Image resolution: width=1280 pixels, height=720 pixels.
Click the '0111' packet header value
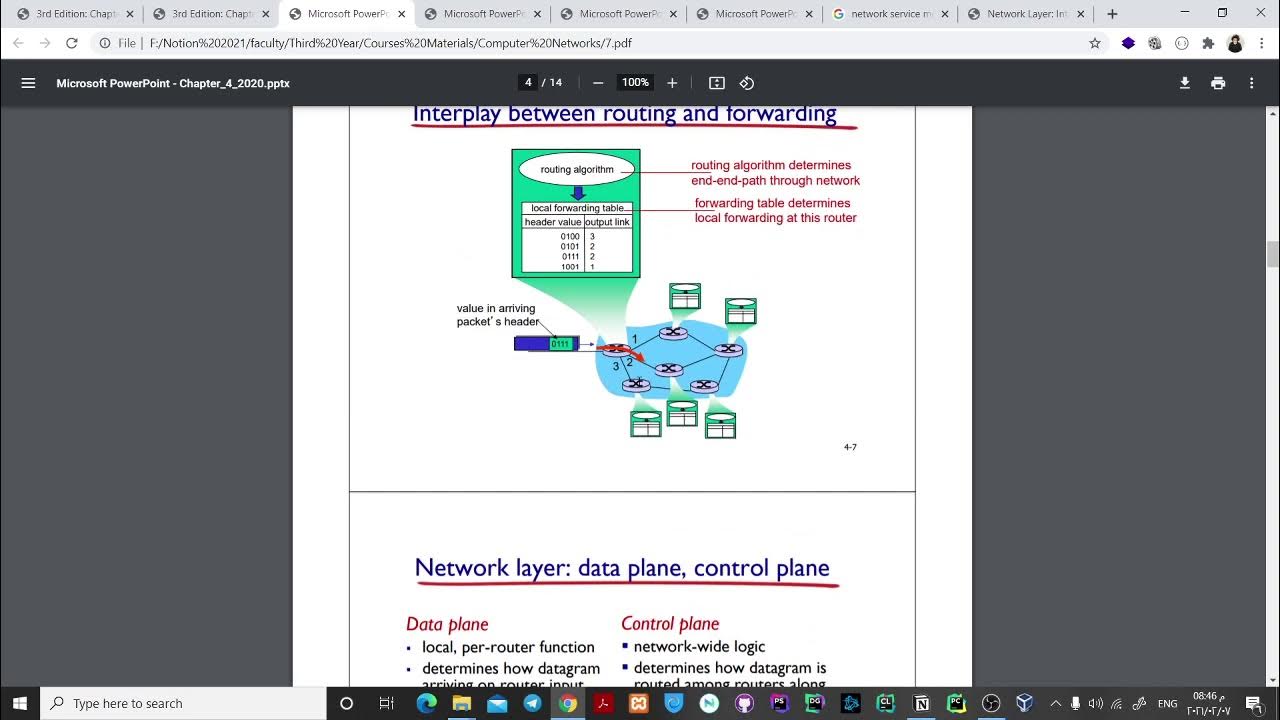[x=560, y=344]
